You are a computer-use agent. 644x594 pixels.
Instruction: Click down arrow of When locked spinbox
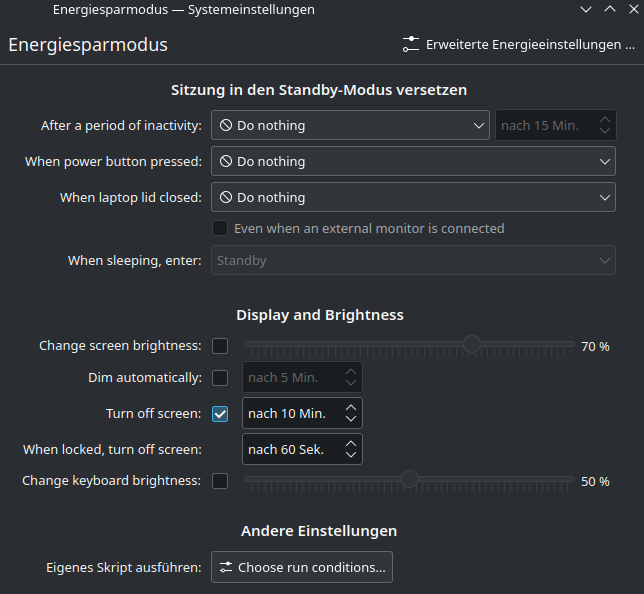point(350,456)
